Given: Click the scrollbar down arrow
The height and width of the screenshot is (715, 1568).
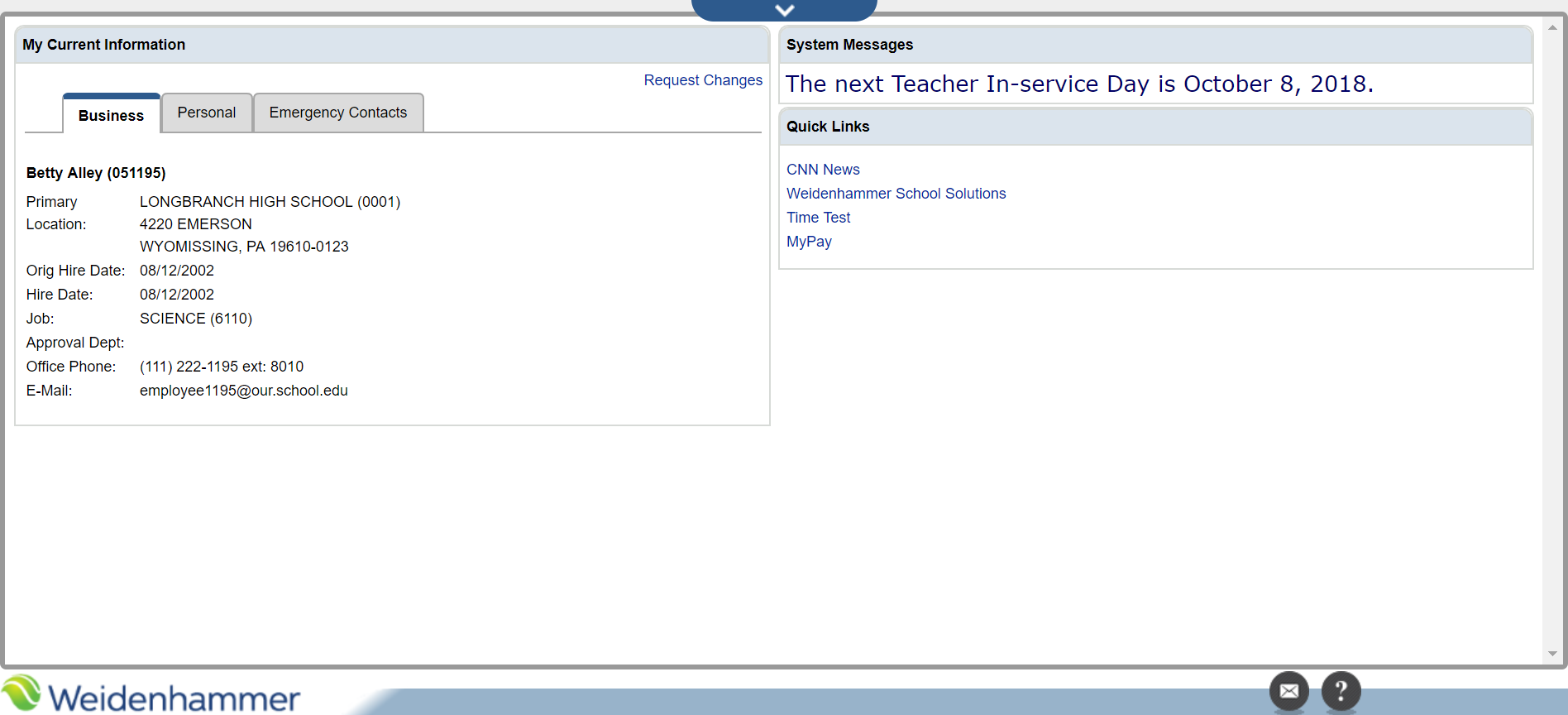Looking at the screenshot, I should (x=1552, y=654).
